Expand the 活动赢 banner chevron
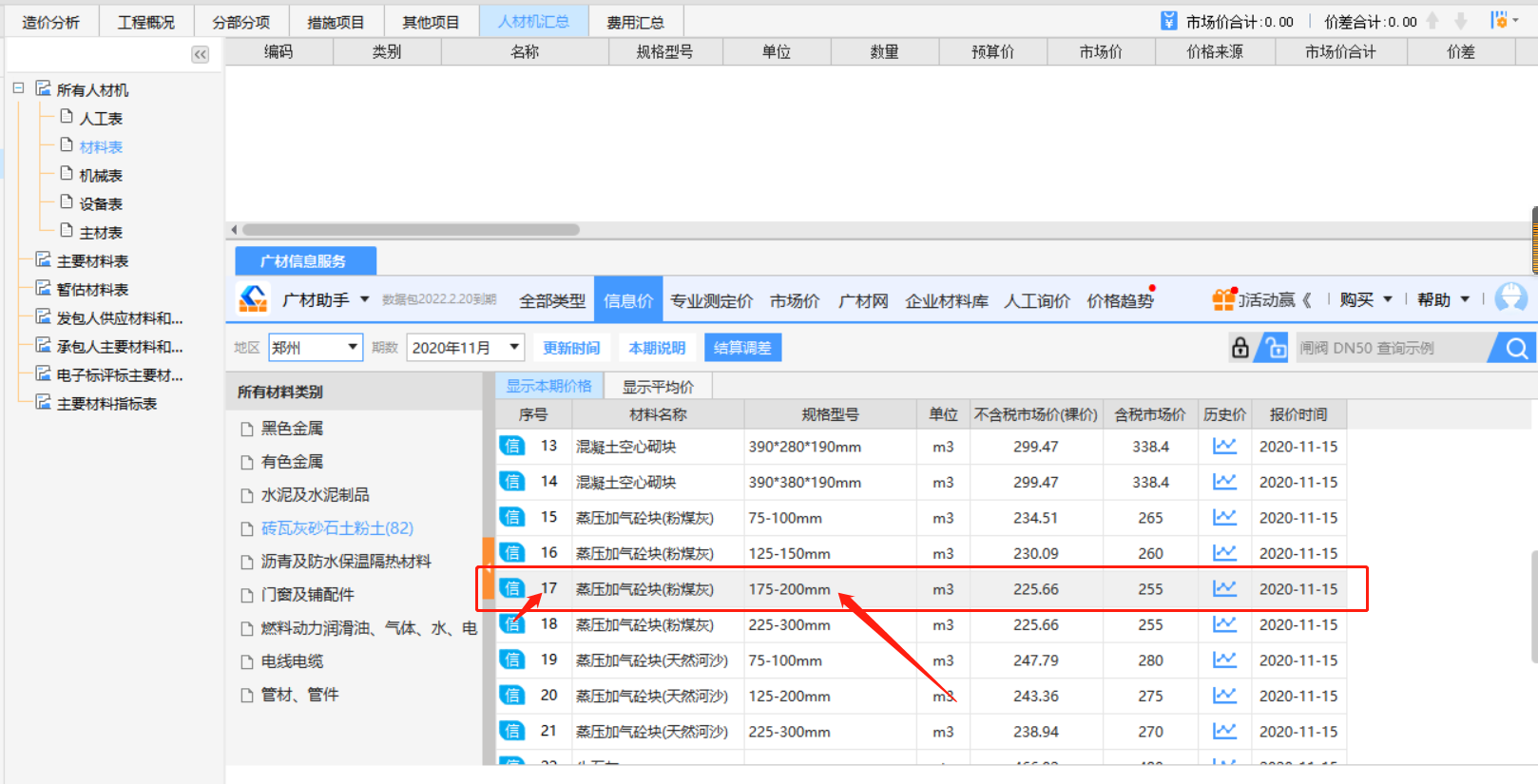 pos(1307,299)
